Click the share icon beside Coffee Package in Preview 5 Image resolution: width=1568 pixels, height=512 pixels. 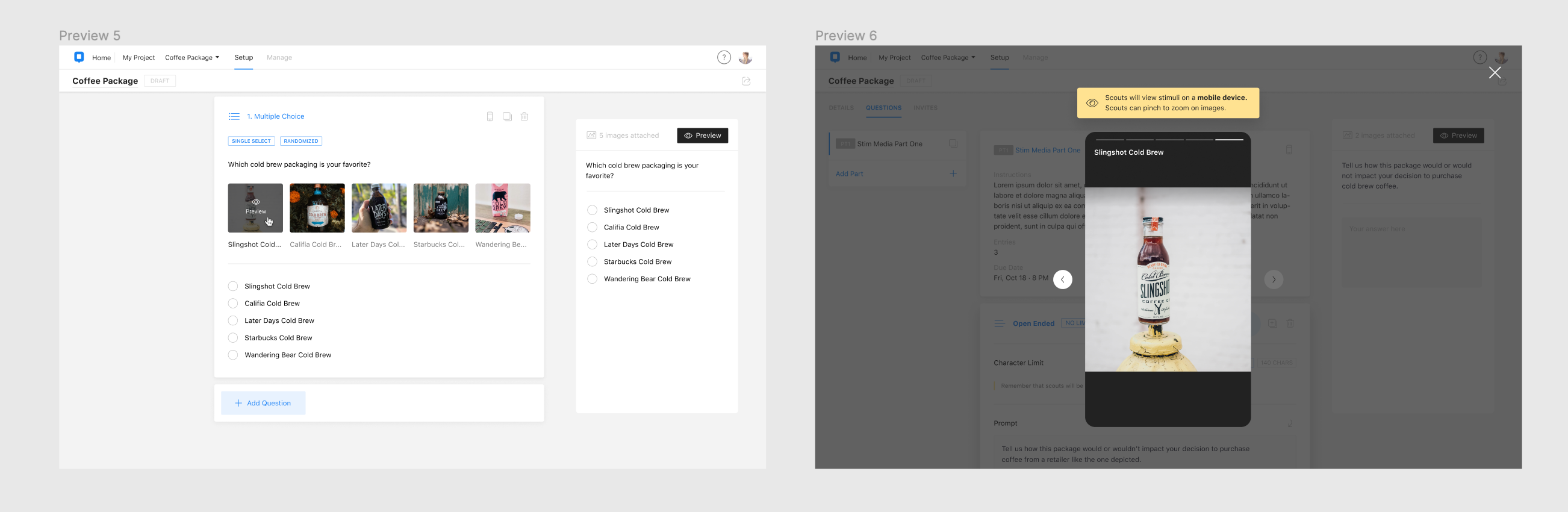click(x=746, y=81)
